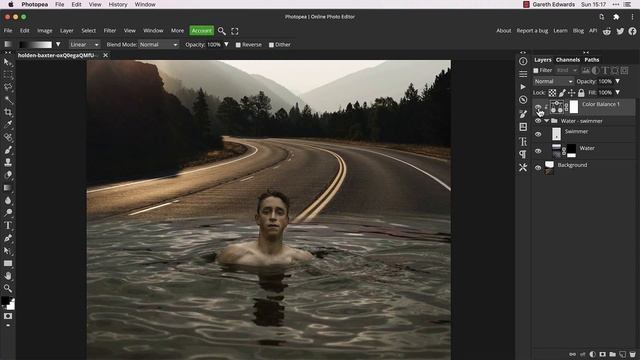Add a new adjustment layer icon
The width and height of the screenshot is (640, 360).
(592, 354)
